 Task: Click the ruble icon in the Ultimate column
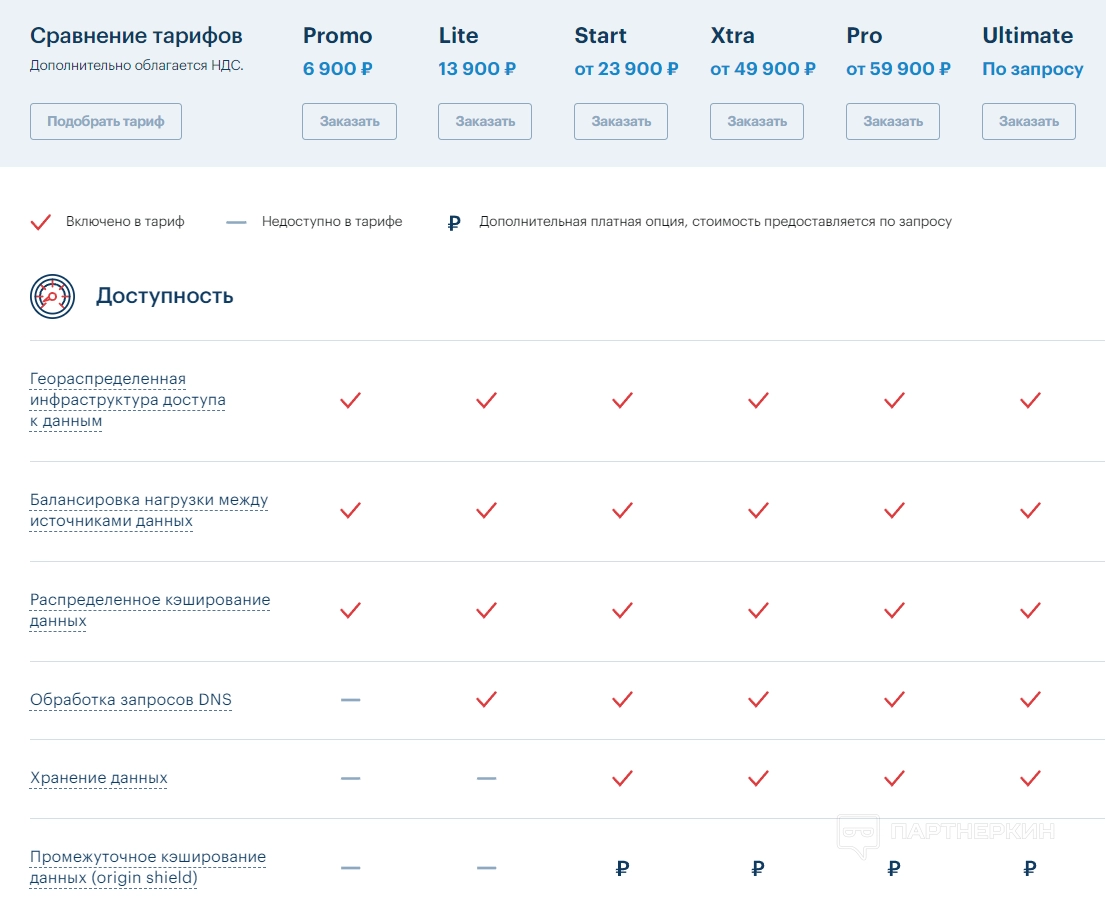(1030, 868)
